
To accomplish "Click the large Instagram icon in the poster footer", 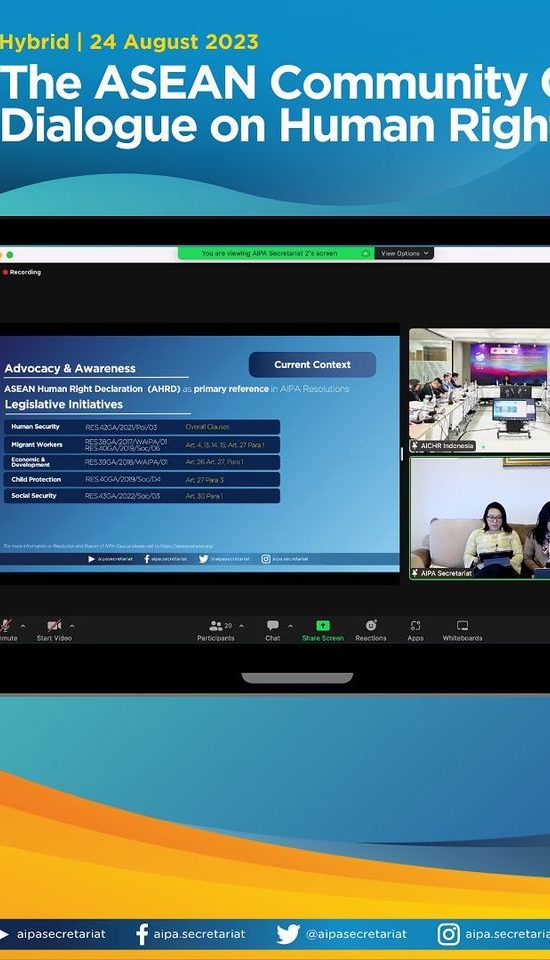I will (448, 934).
